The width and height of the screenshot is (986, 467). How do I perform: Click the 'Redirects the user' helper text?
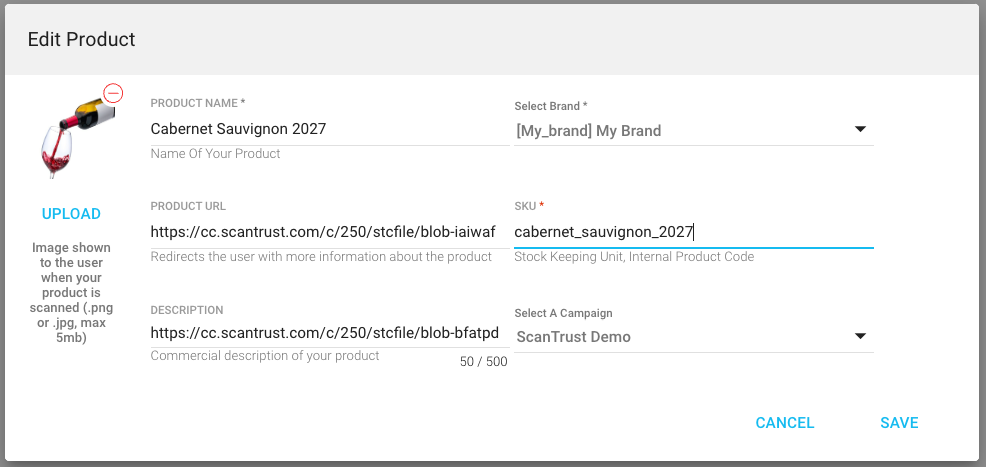pos(321,257)
